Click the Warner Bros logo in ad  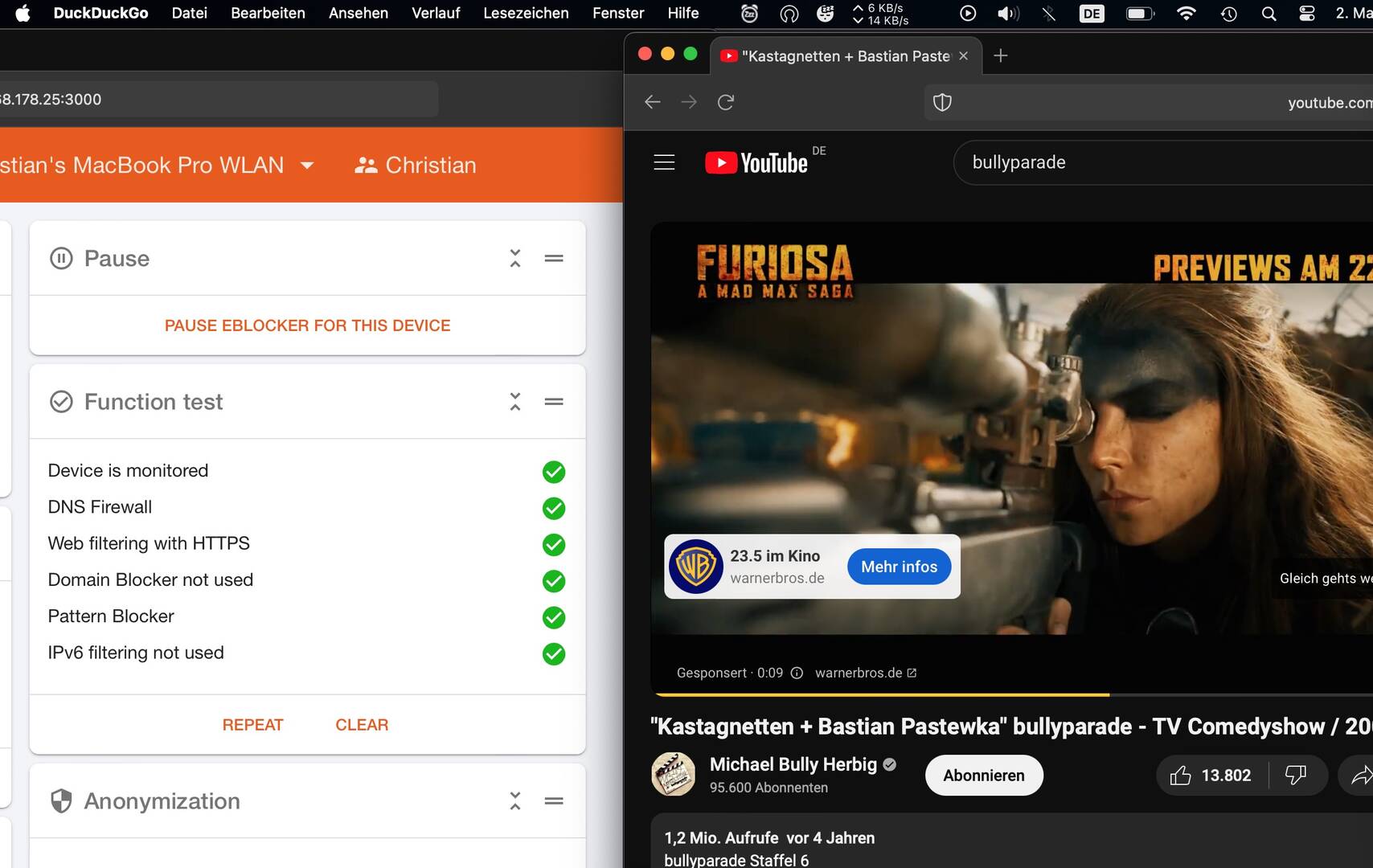[696, 567]
